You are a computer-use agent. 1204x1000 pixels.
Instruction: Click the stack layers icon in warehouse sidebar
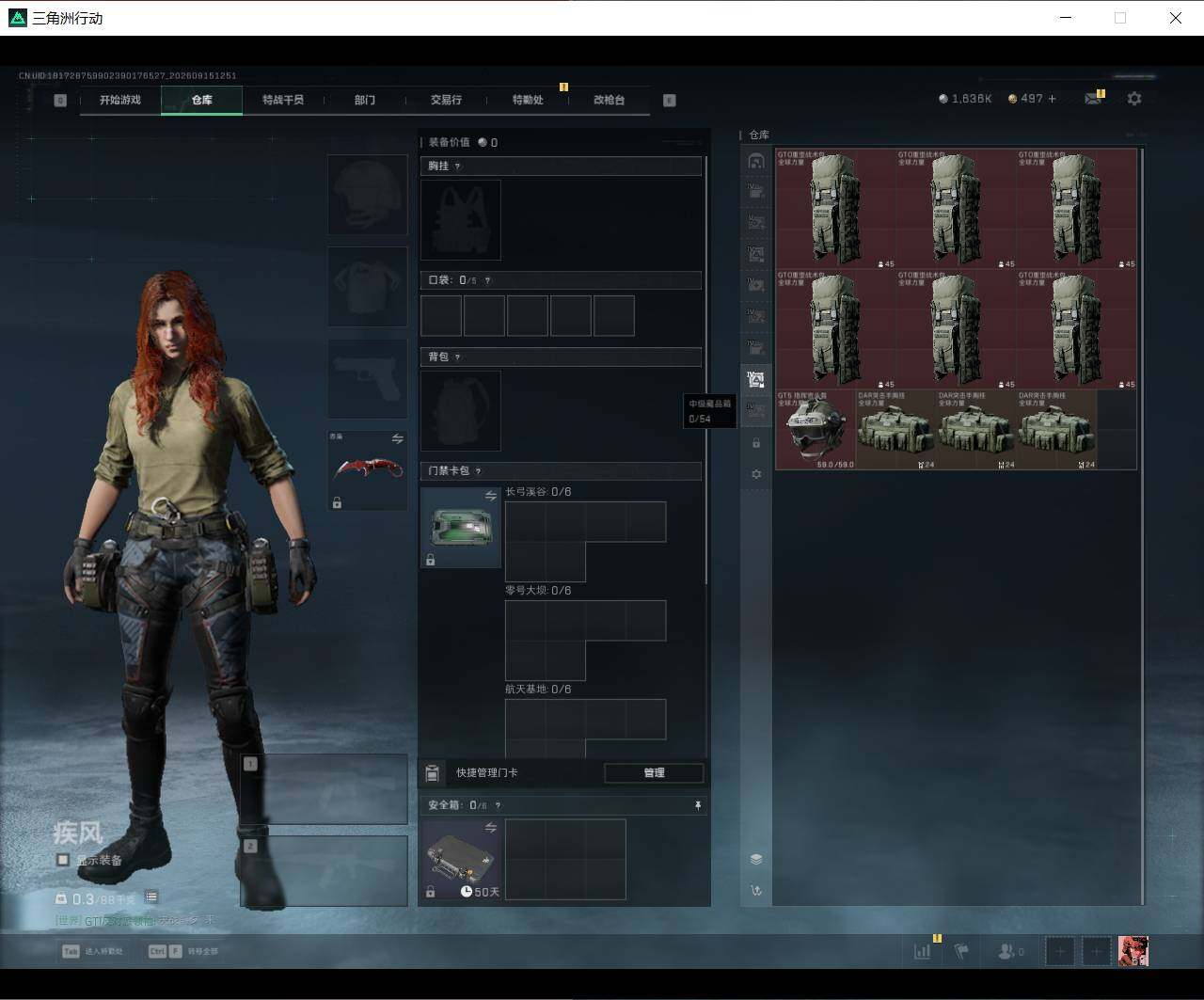(x=756, y=859)
